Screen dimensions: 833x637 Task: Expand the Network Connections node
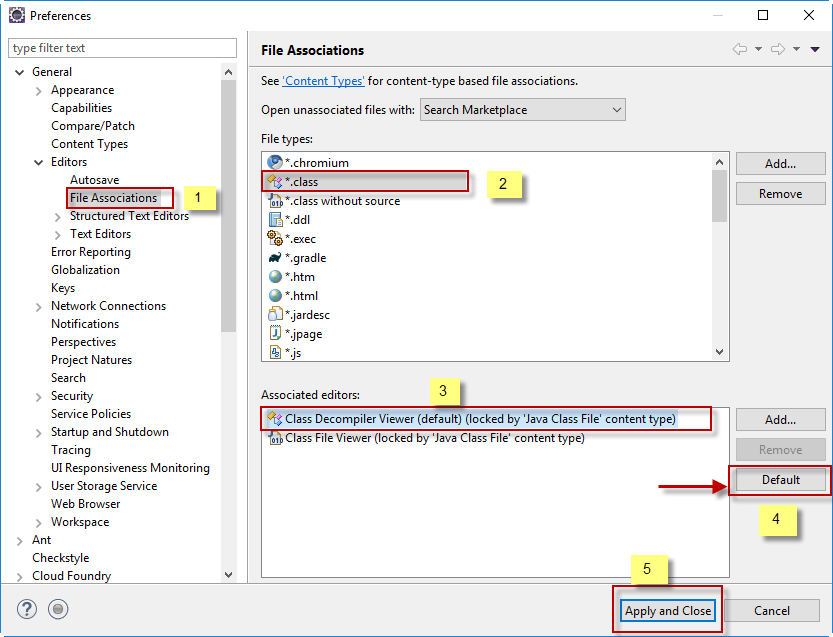pos(39,306)
